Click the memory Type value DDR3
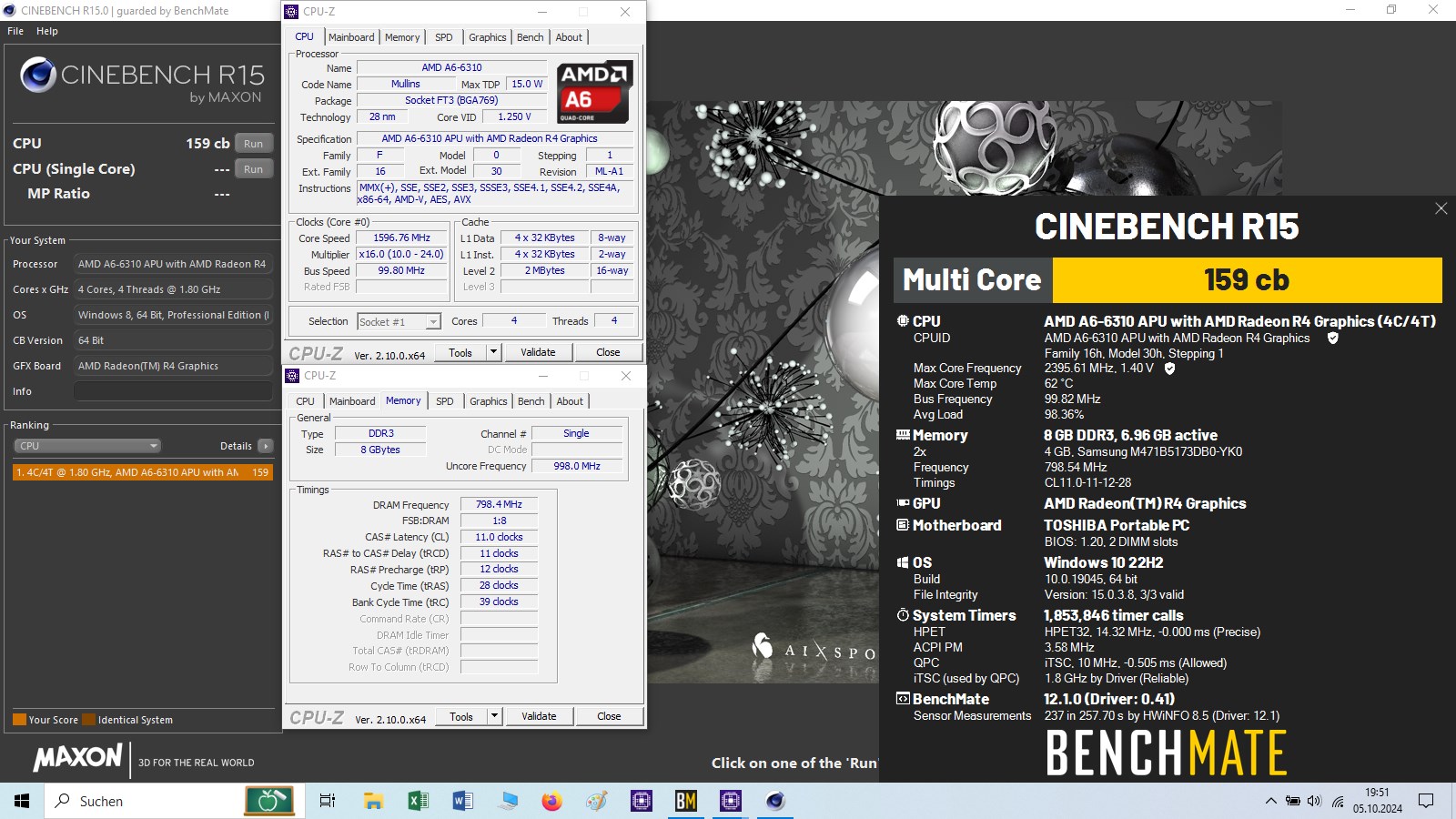The width and height of the screenshot is (1456, 819). coord(380,433)
